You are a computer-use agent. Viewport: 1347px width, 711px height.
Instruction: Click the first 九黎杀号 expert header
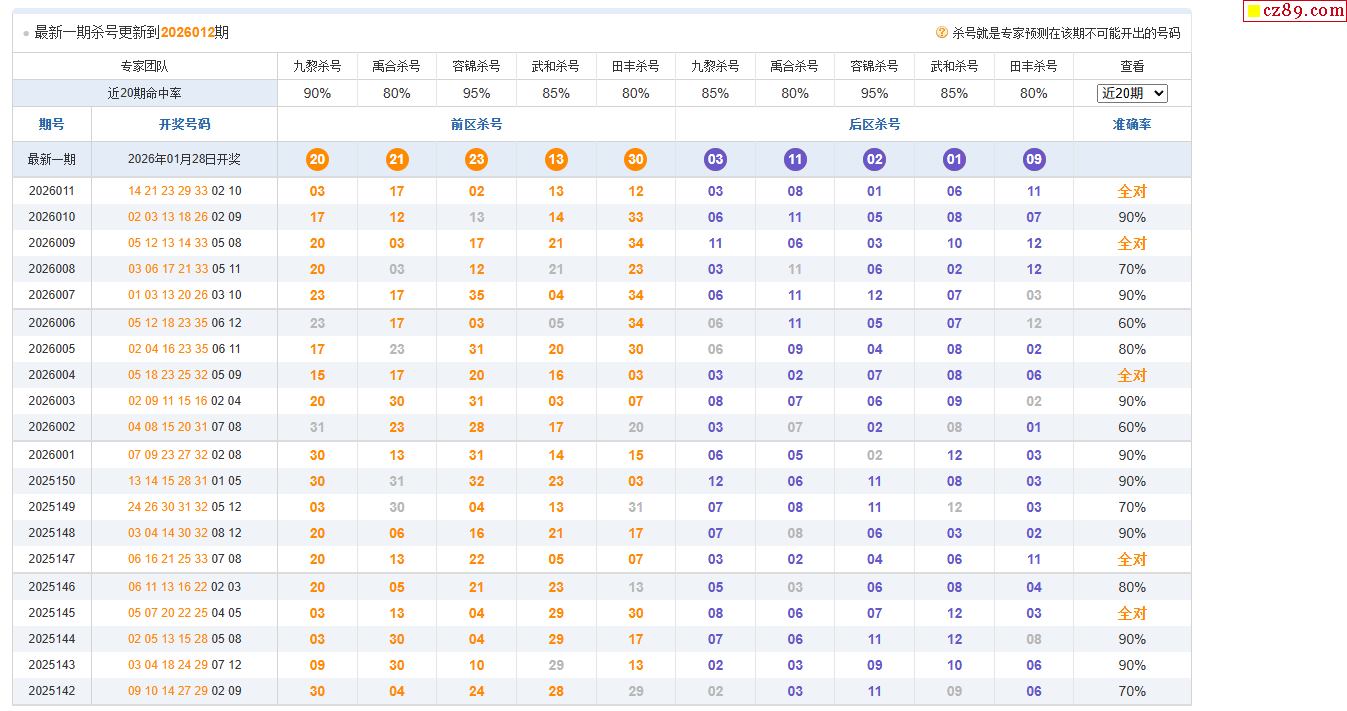coord(317,66)
